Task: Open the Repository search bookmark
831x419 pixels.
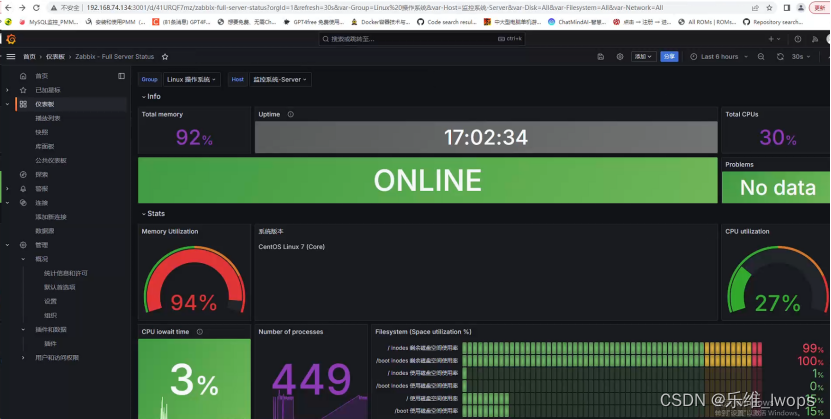Action: pos(773,22)
